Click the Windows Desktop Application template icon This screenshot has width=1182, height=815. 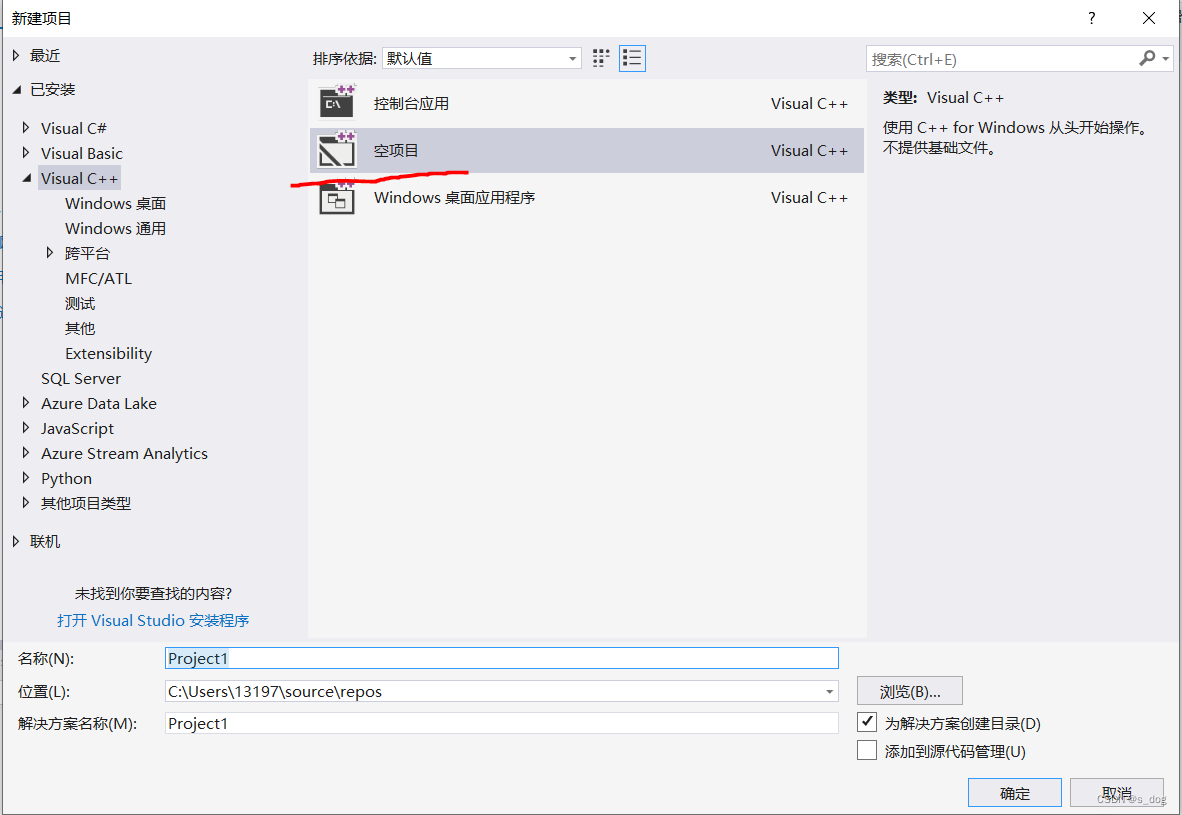337,198
